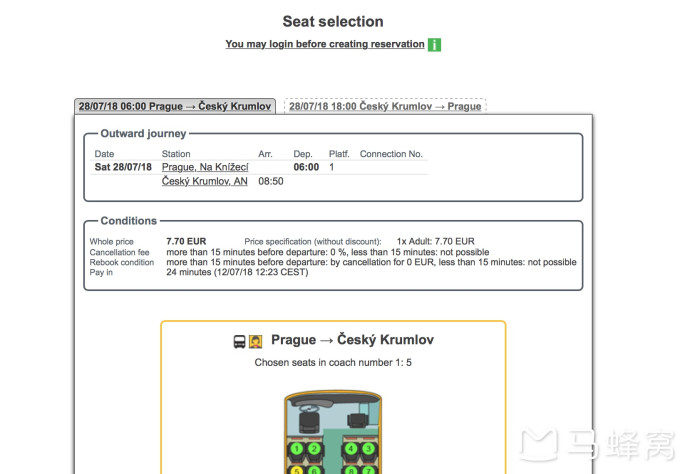The height and width of the screenshot is (474, 680).
Task: Switch to the return Český Krumlov → Prague tab
Action: coord(385,106)
